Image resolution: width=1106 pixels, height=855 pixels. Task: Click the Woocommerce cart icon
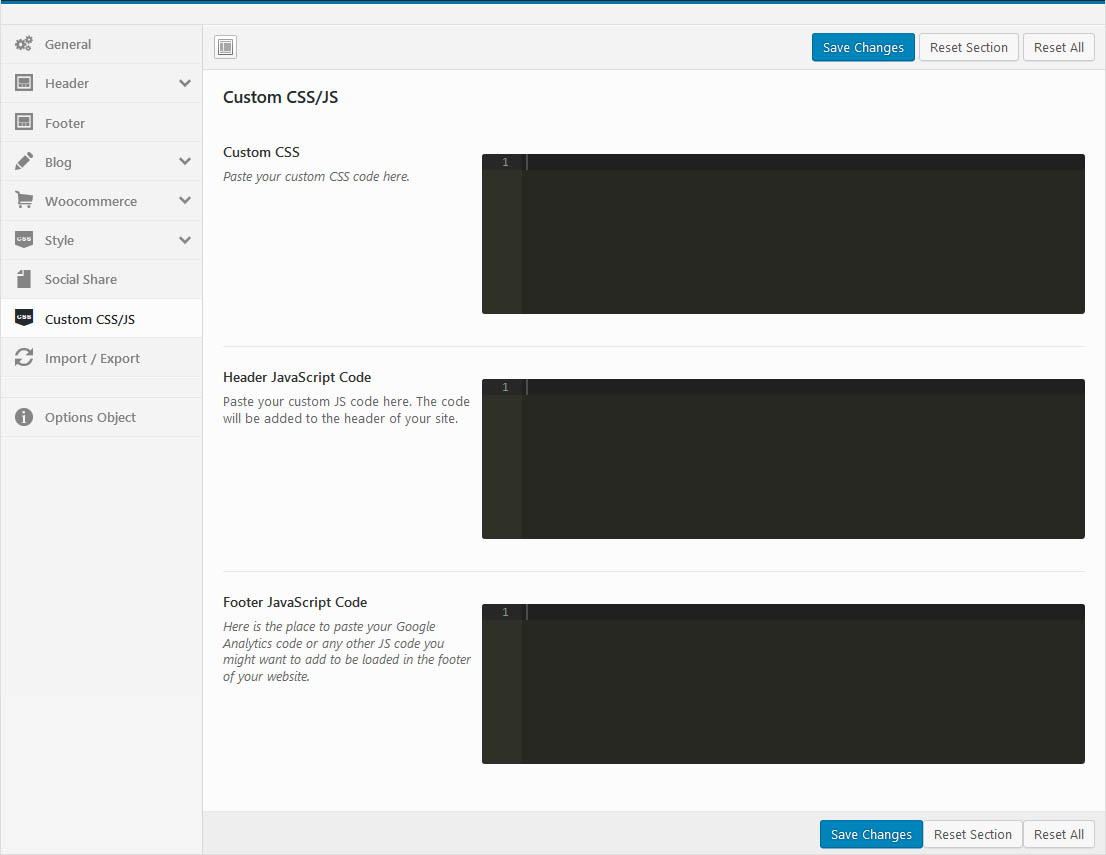24,200
